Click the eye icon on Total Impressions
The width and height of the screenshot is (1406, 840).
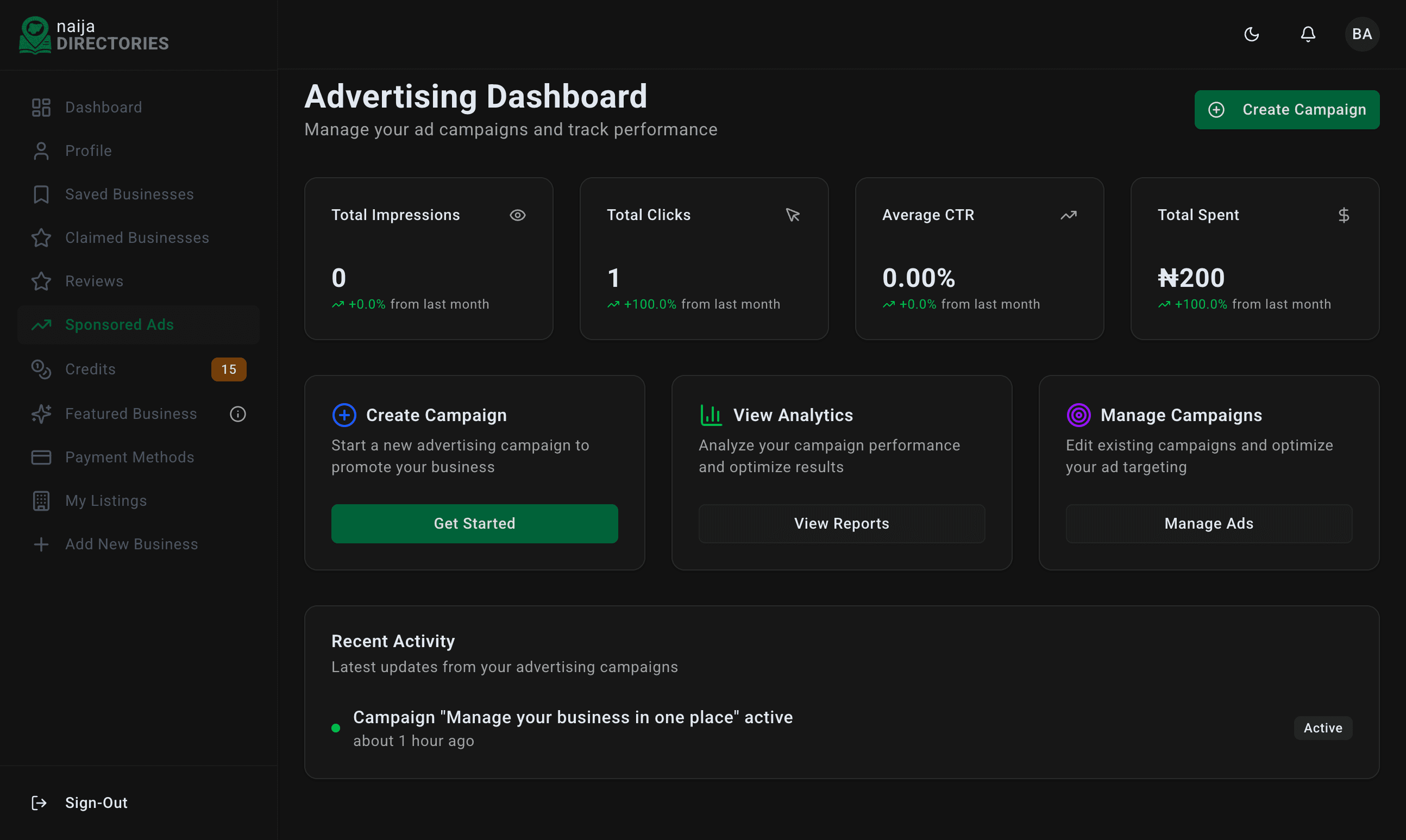point(517,215)
